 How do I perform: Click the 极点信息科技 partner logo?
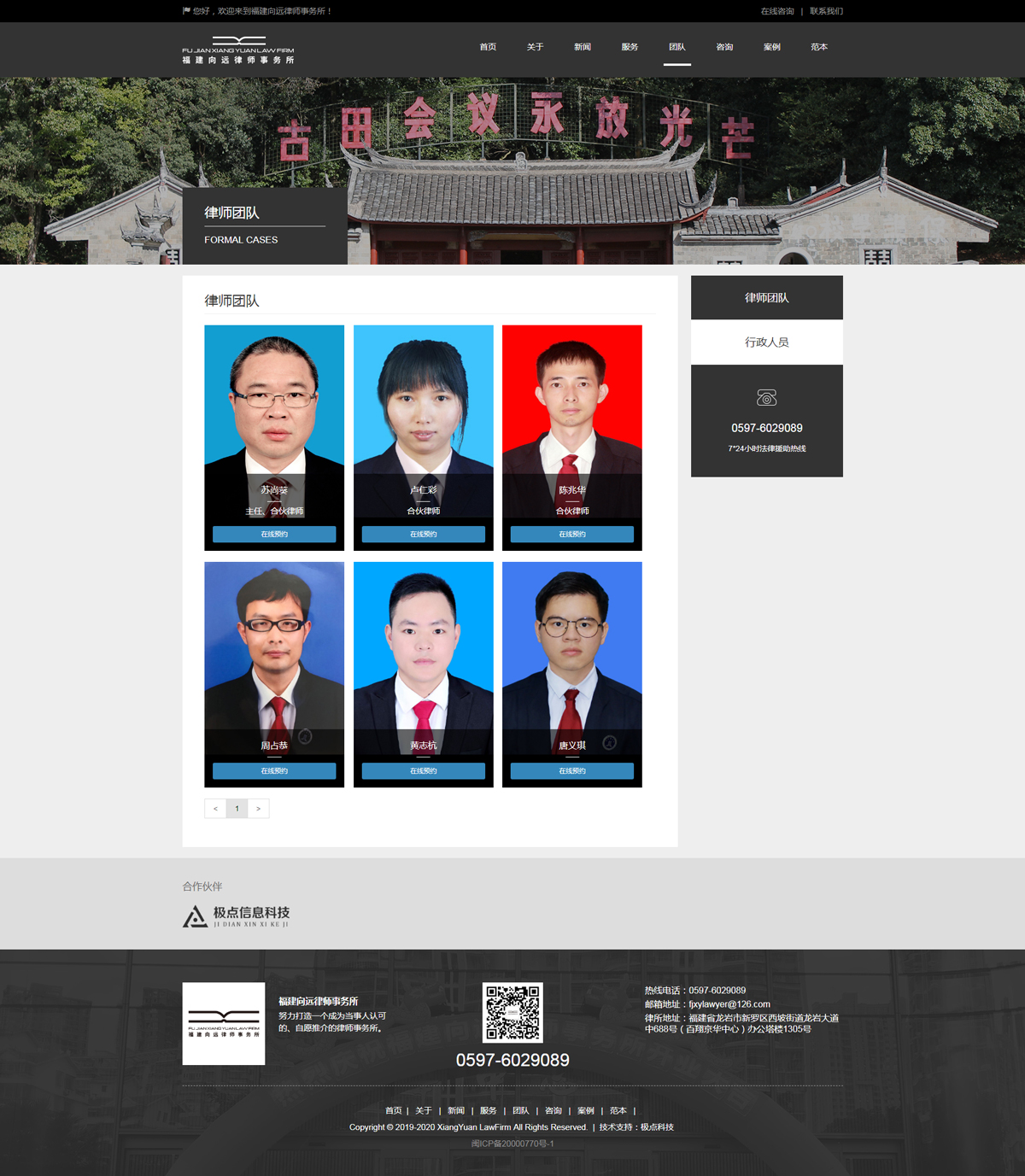point(237,916)
